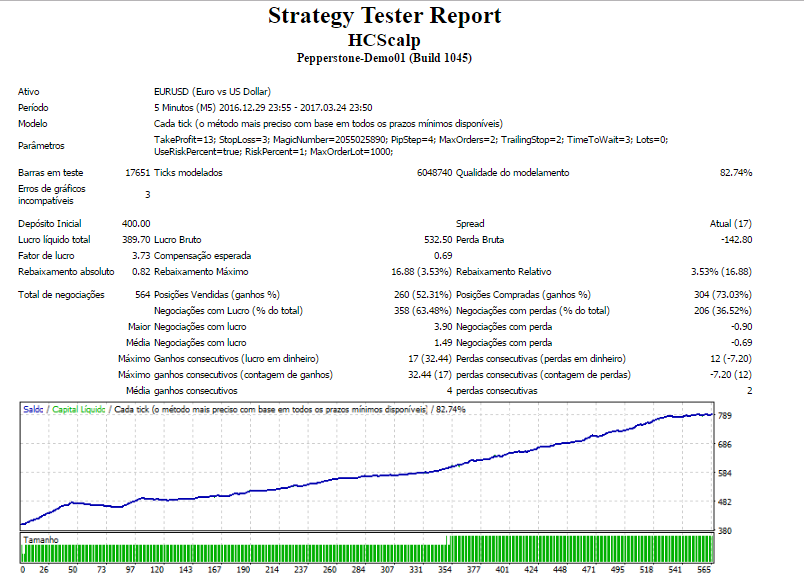Select long positions value '304 (73.03%)'

(x=723, y=295)
